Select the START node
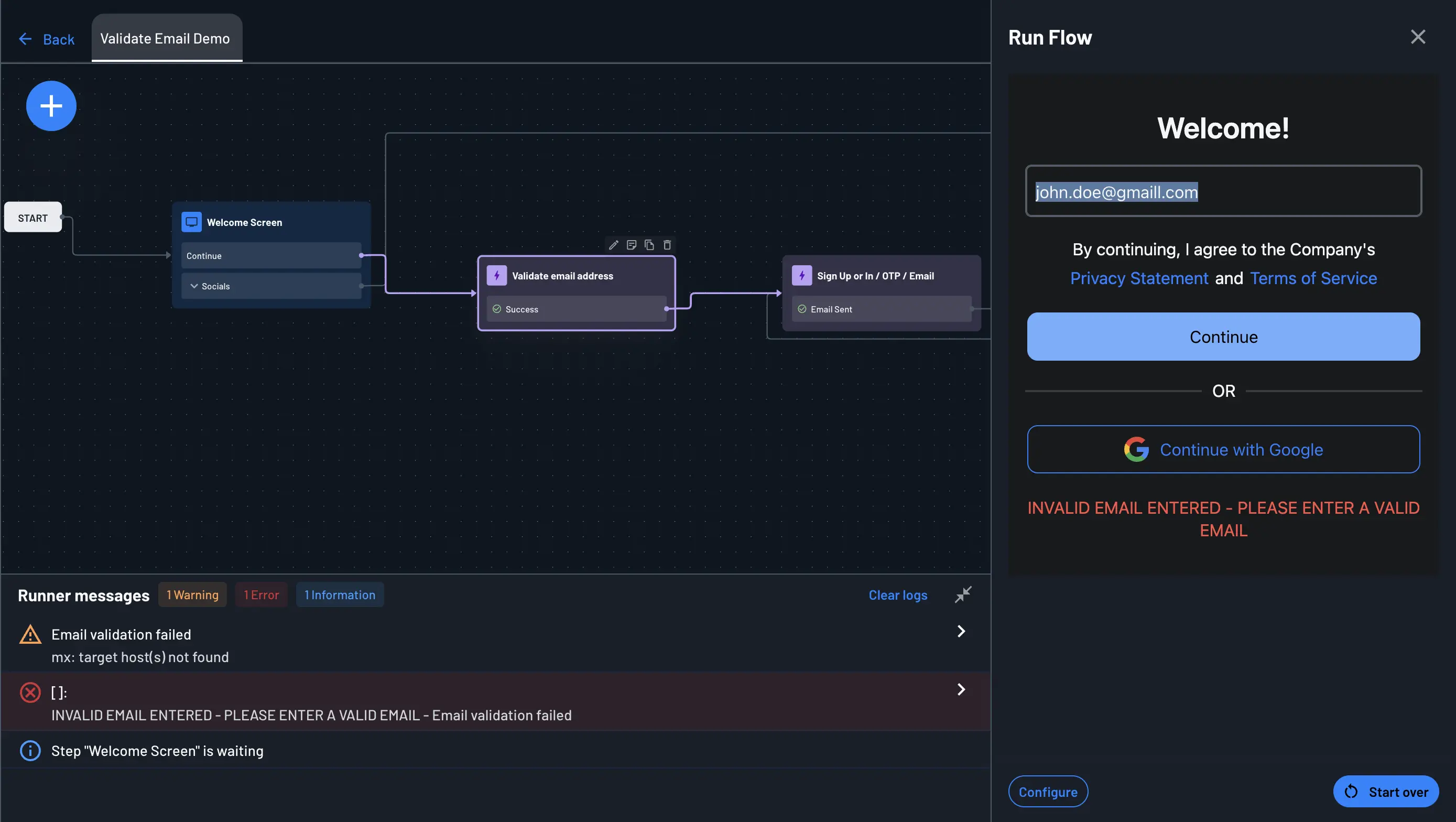 (33, 217)
